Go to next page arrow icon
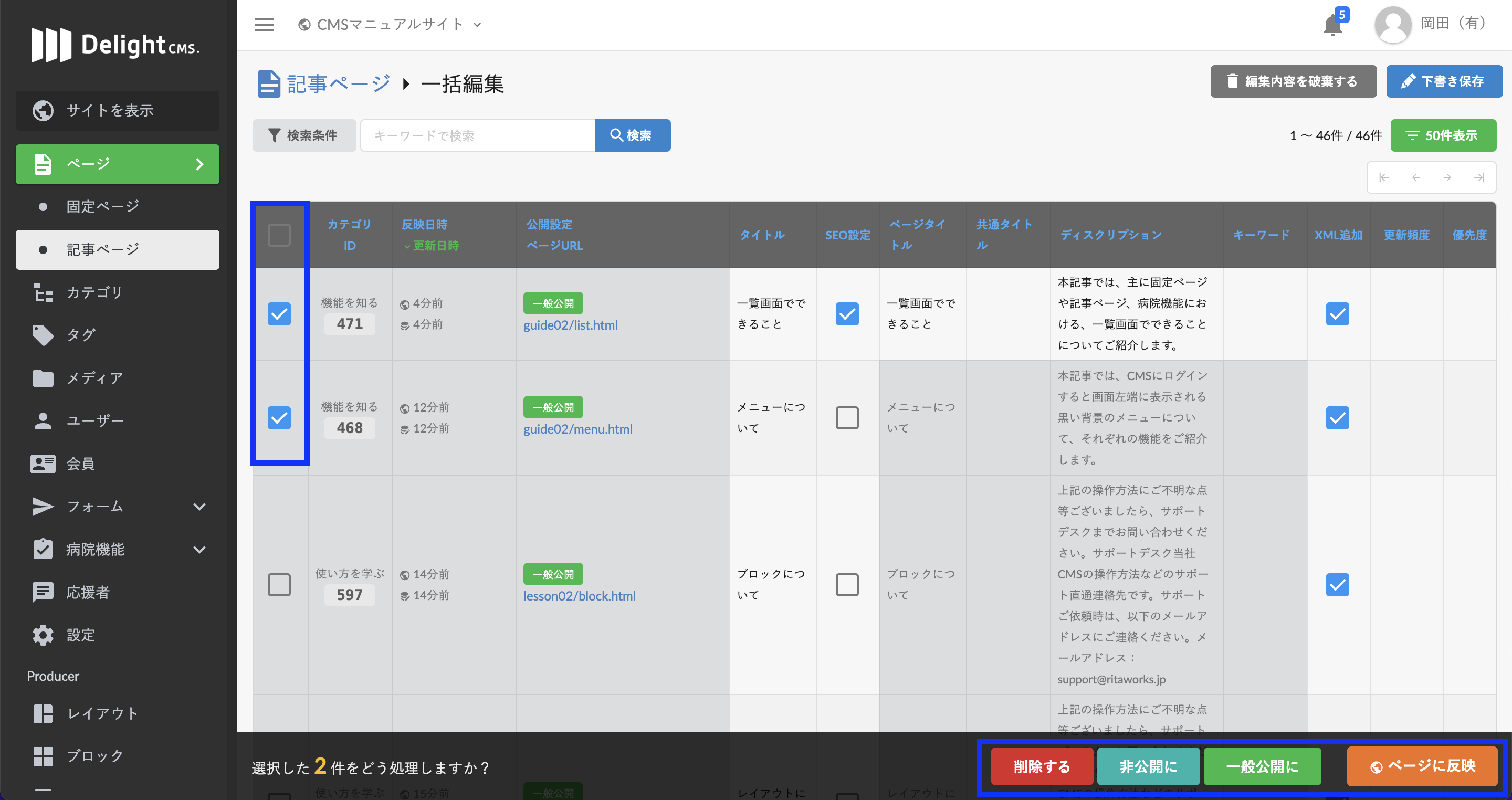This screenshot has width=1512, height=800. tap(1447, 177)
